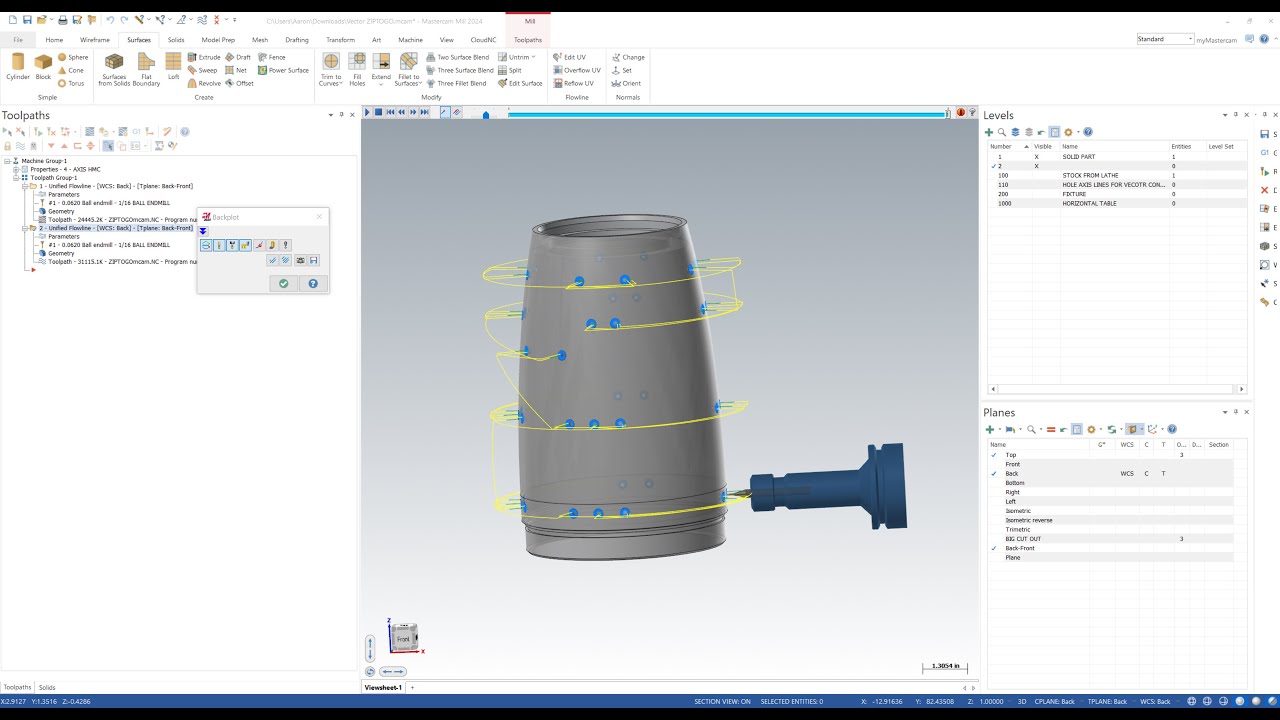Choose Two Surface Blend
This screenshot has height=720, width=1280.
tap(458, 57)
